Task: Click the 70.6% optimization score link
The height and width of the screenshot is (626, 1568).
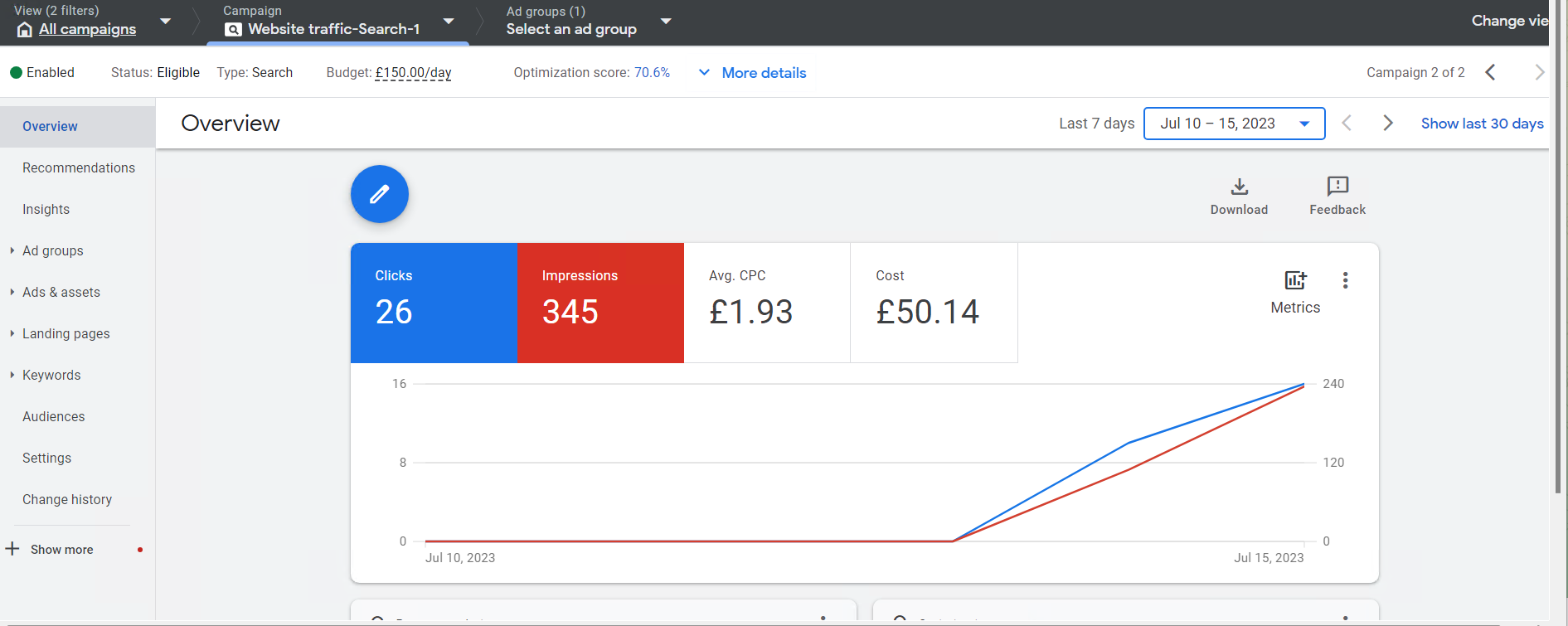Action: click(x=652, y=72)
